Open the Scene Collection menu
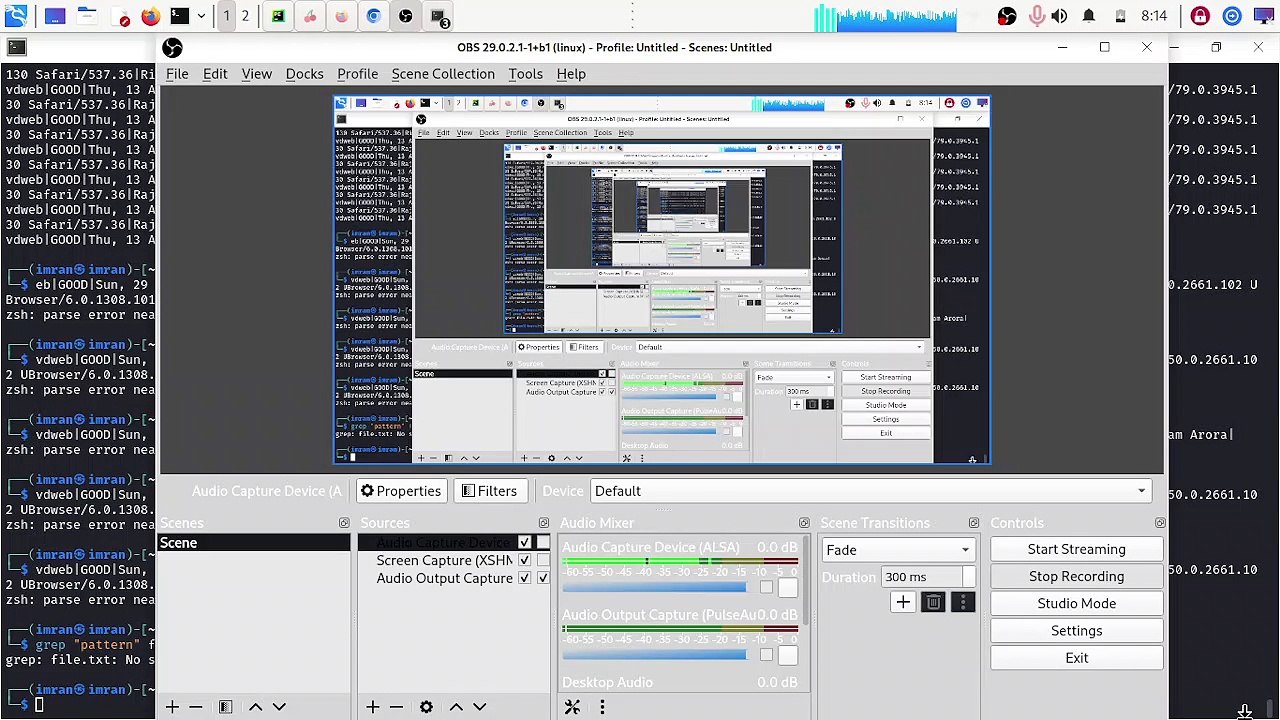1280x720 pixels. pyautogui.click(x=443, y=74)
